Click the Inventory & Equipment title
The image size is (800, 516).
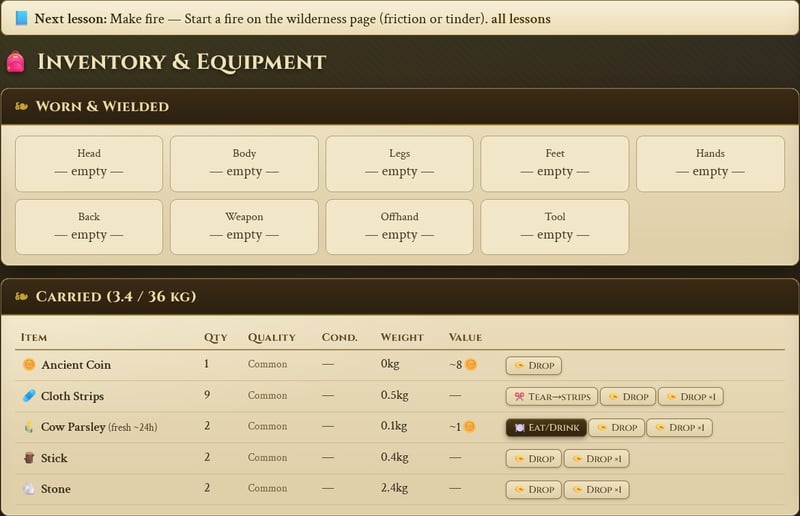click(182, 62)
